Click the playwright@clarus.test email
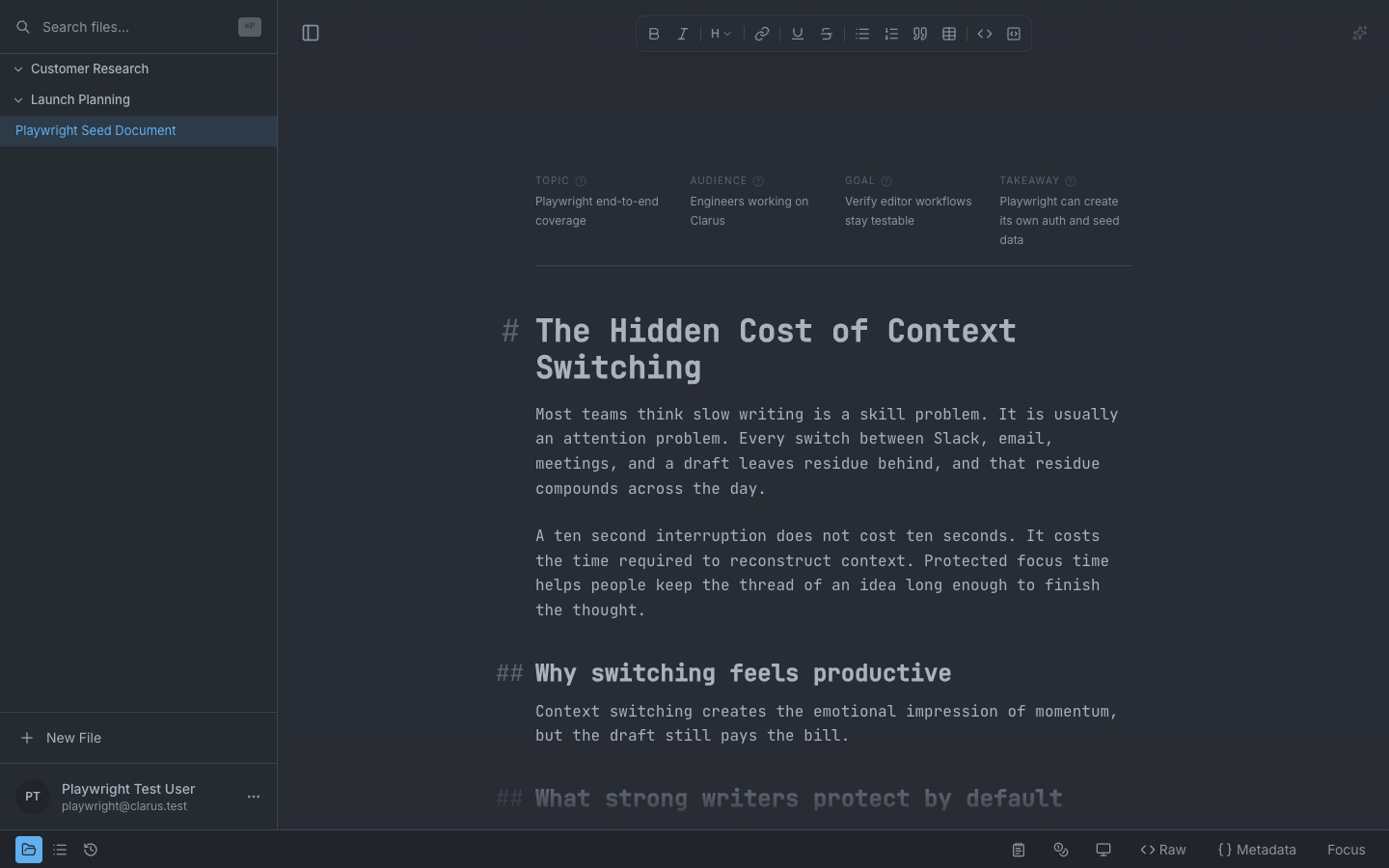The image size is (1389, 868). [x=124, y=806]
